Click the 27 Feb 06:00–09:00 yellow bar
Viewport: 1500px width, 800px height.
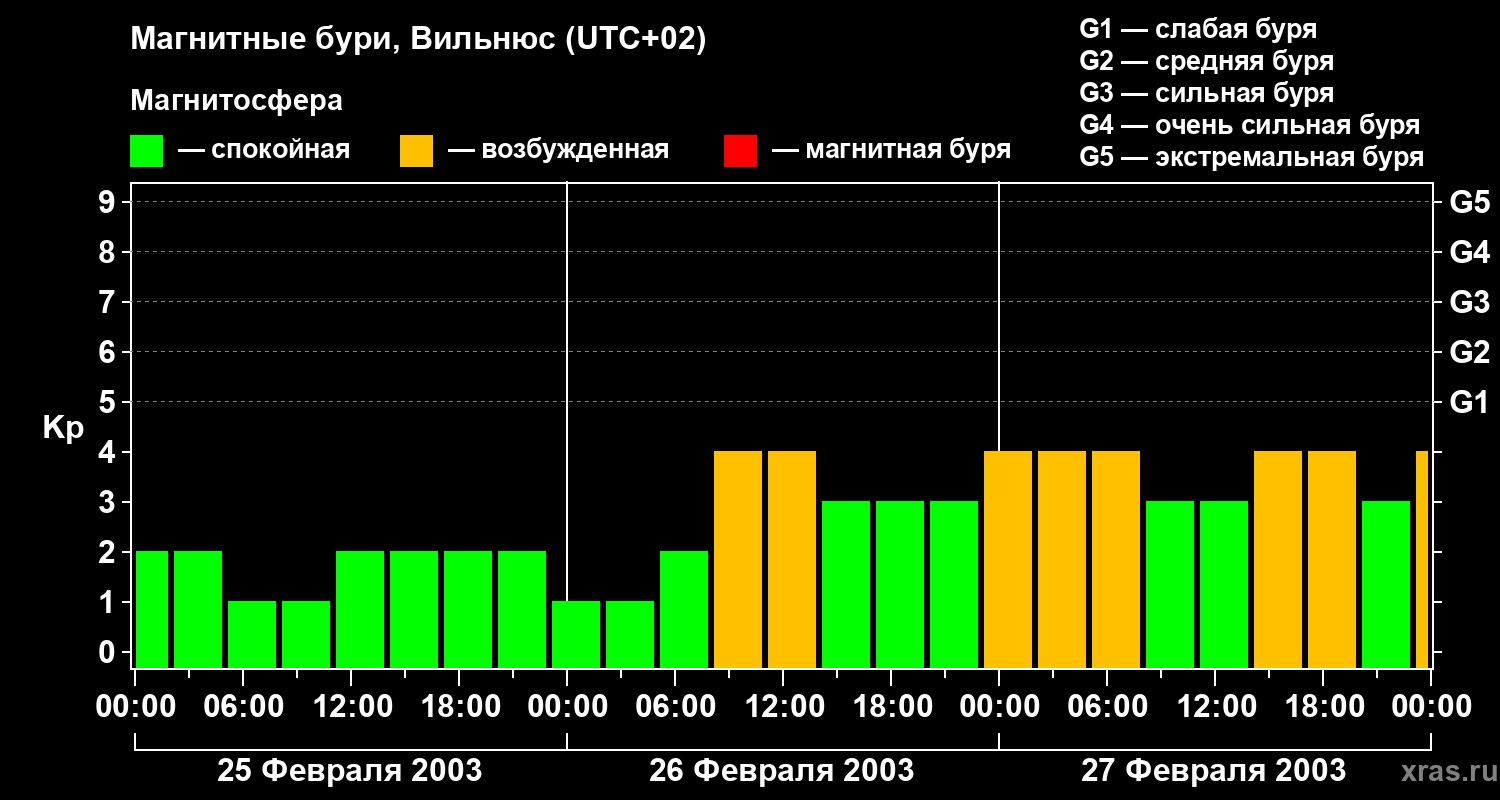[x=1116, y=559]
